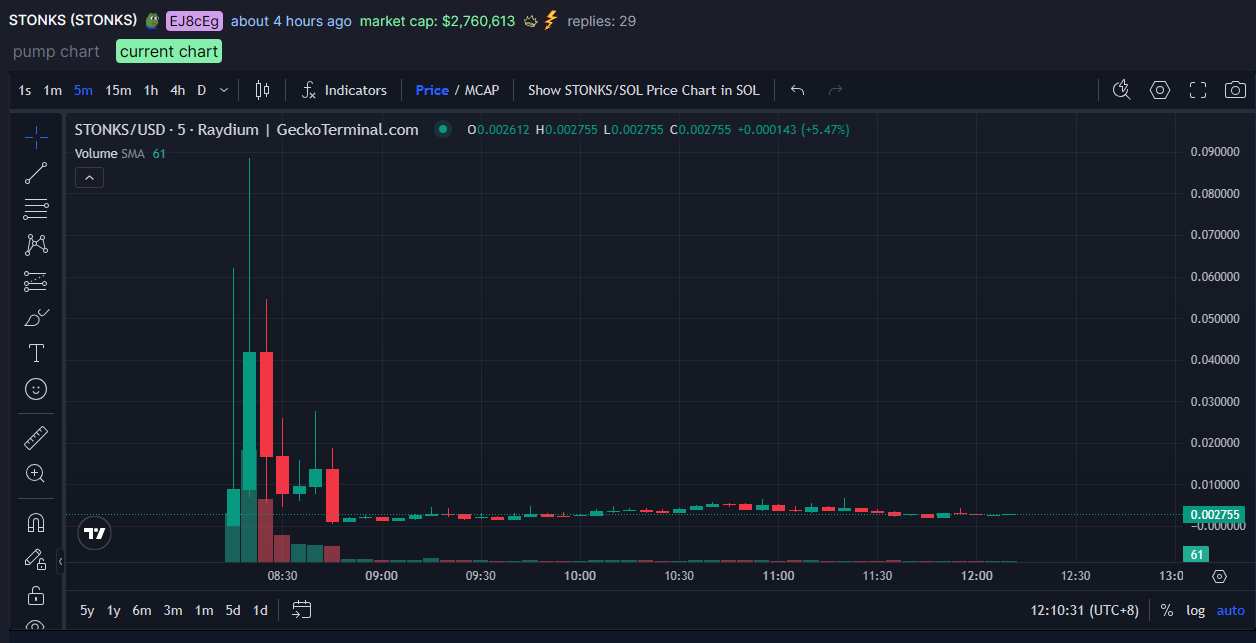The image size is (1256, 643).
Task: Select the 4h interval
Action: pos(177,90)
